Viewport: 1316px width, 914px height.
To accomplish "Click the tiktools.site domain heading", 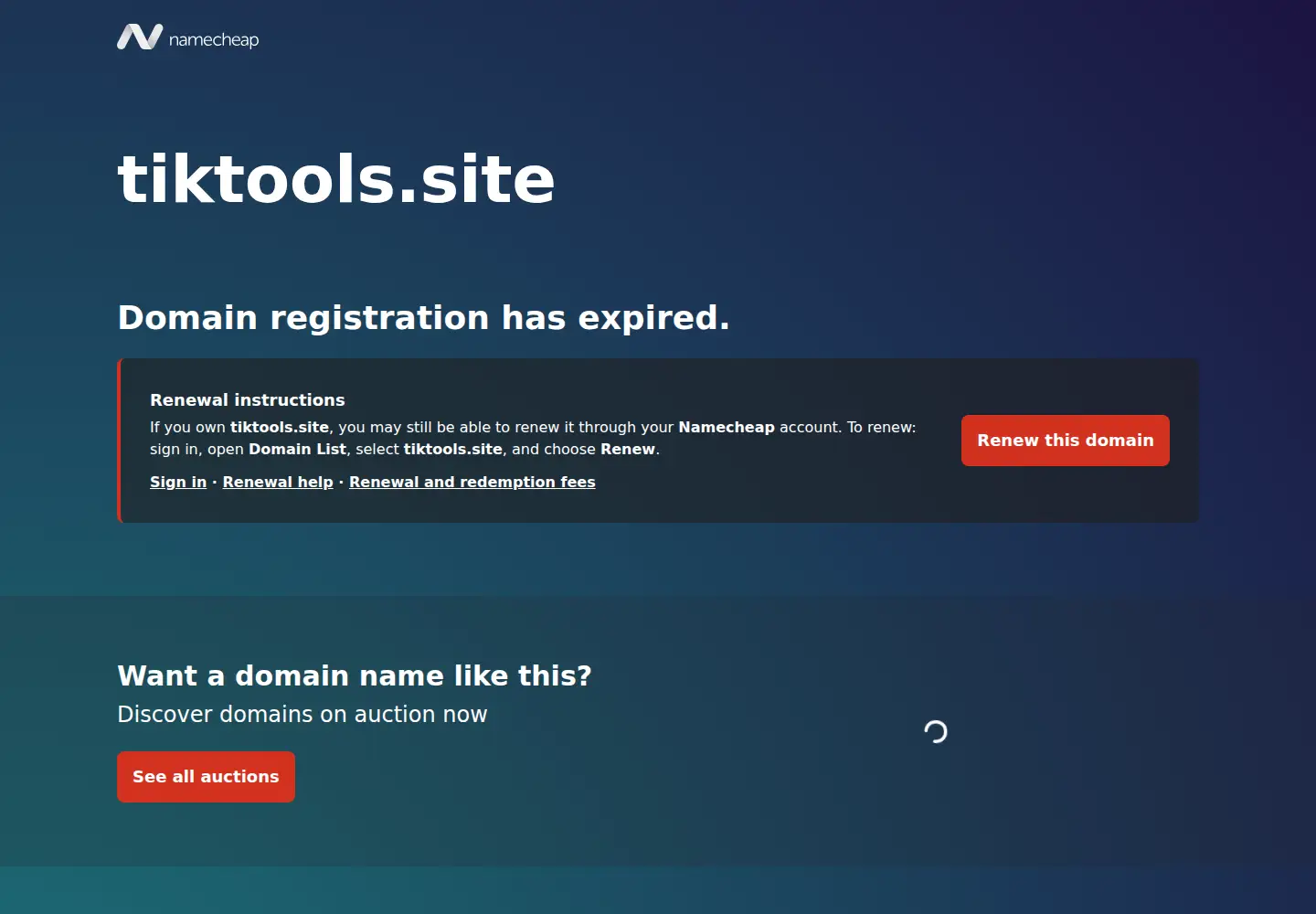I will (336, 178).
